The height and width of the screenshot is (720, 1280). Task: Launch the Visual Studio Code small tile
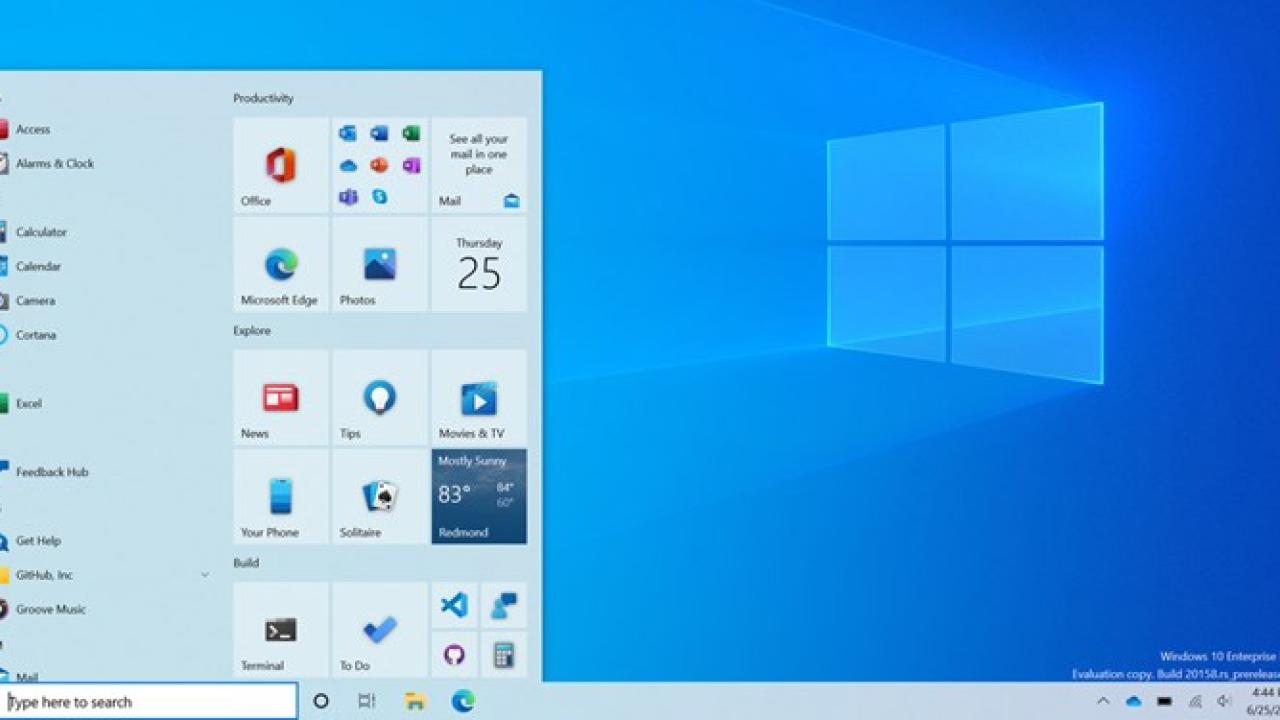(x=454, y=605)
